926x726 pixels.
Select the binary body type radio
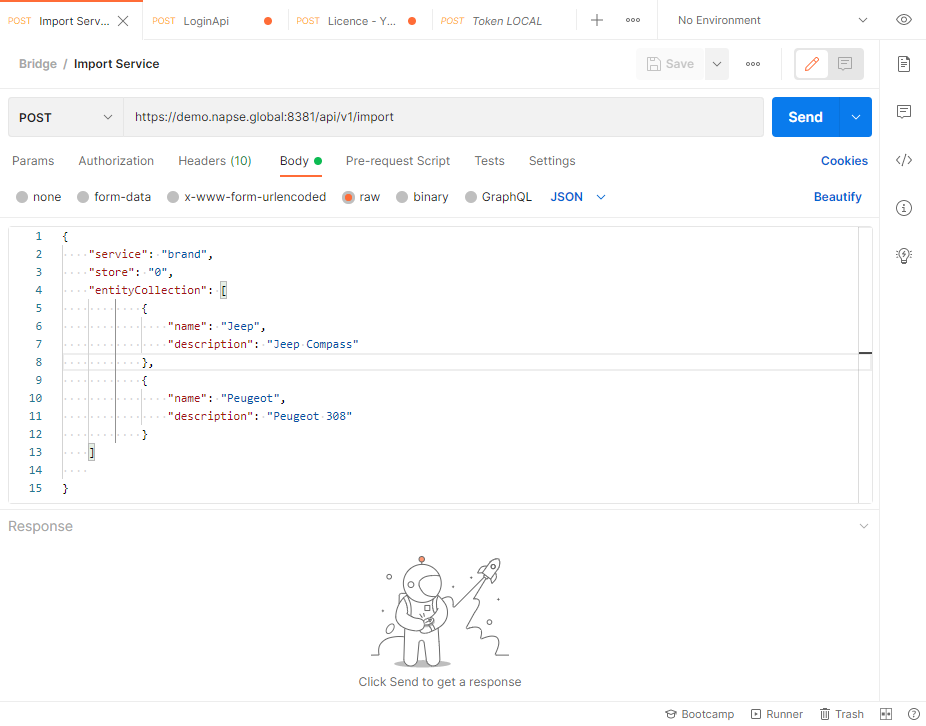click(x=402, y=197)
